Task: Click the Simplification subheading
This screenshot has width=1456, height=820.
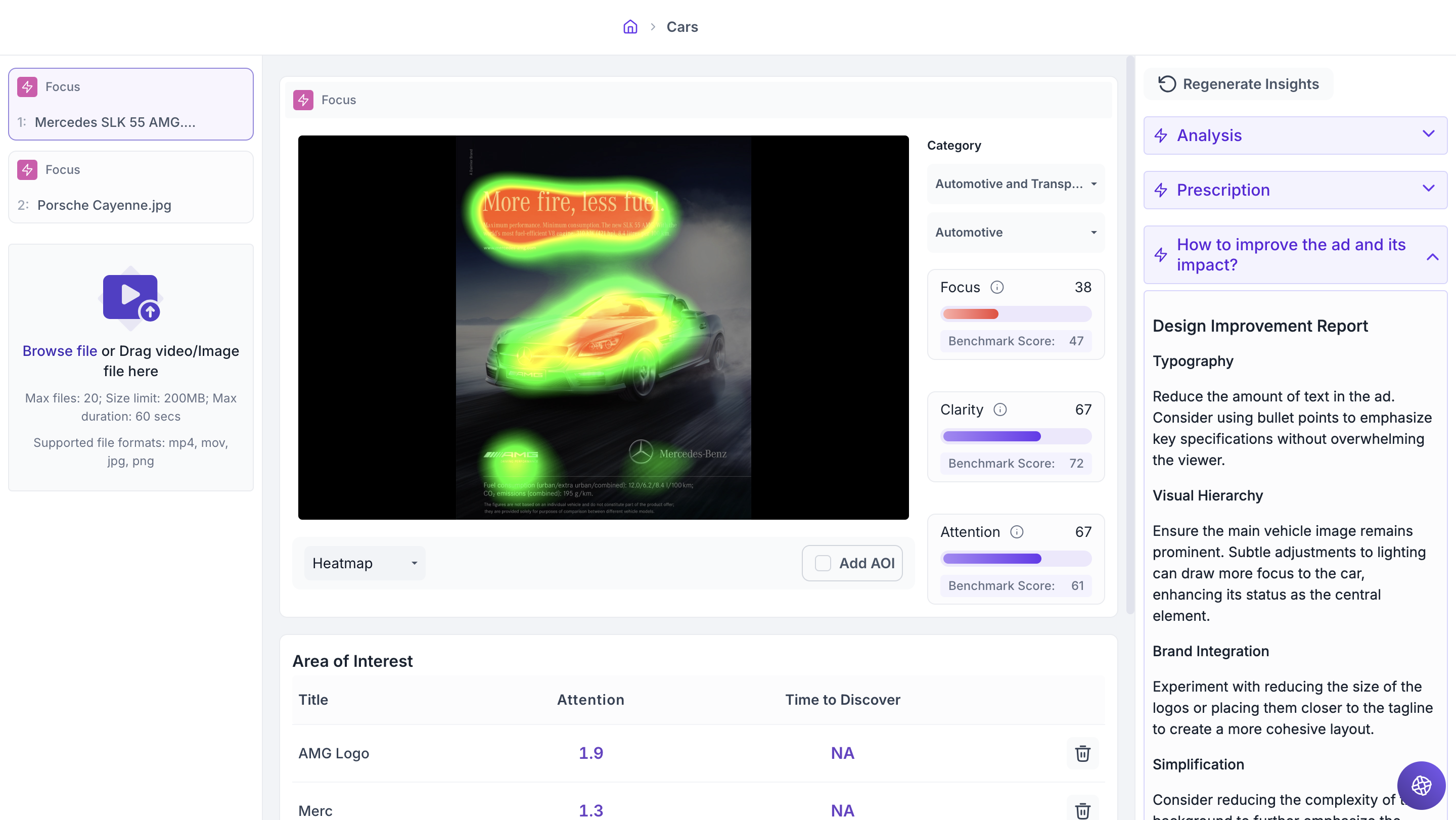Action: coord(1198,764)
